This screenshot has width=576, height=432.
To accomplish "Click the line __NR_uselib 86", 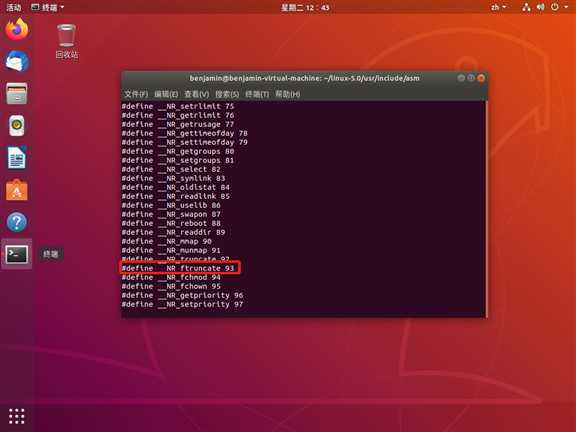I will 171,205.
